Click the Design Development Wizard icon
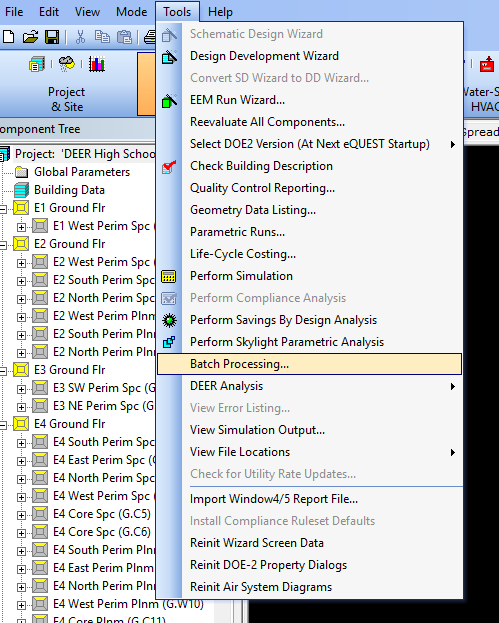The height and width of the screenshot is (623, 499). click(x=170, y=57)
